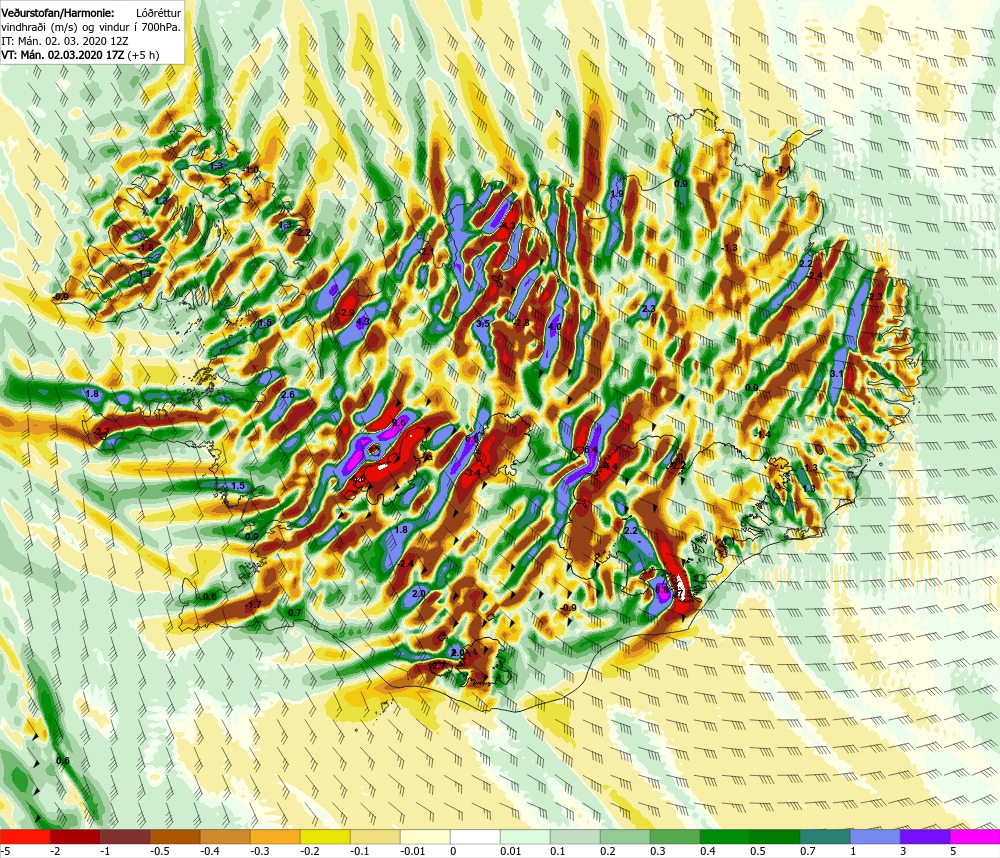
Task: Click the dark green swatch between 0.4 and 0.5
Action: [x=725, y=837]
